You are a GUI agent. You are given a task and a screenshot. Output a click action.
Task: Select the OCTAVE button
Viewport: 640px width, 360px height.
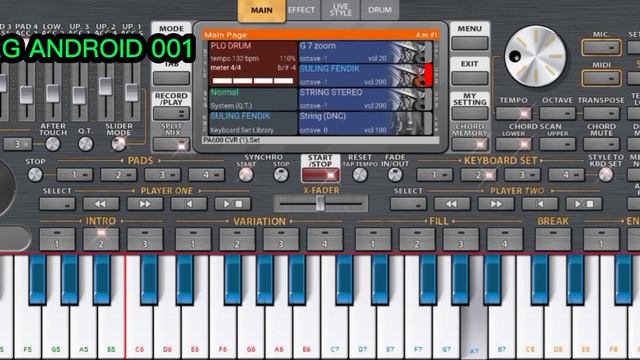[x=557, y=113]
